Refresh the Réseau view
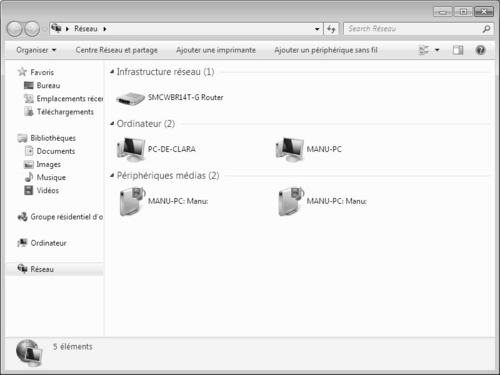The width and height of the screenshot is (500, 375). click(x=331, y=29)
